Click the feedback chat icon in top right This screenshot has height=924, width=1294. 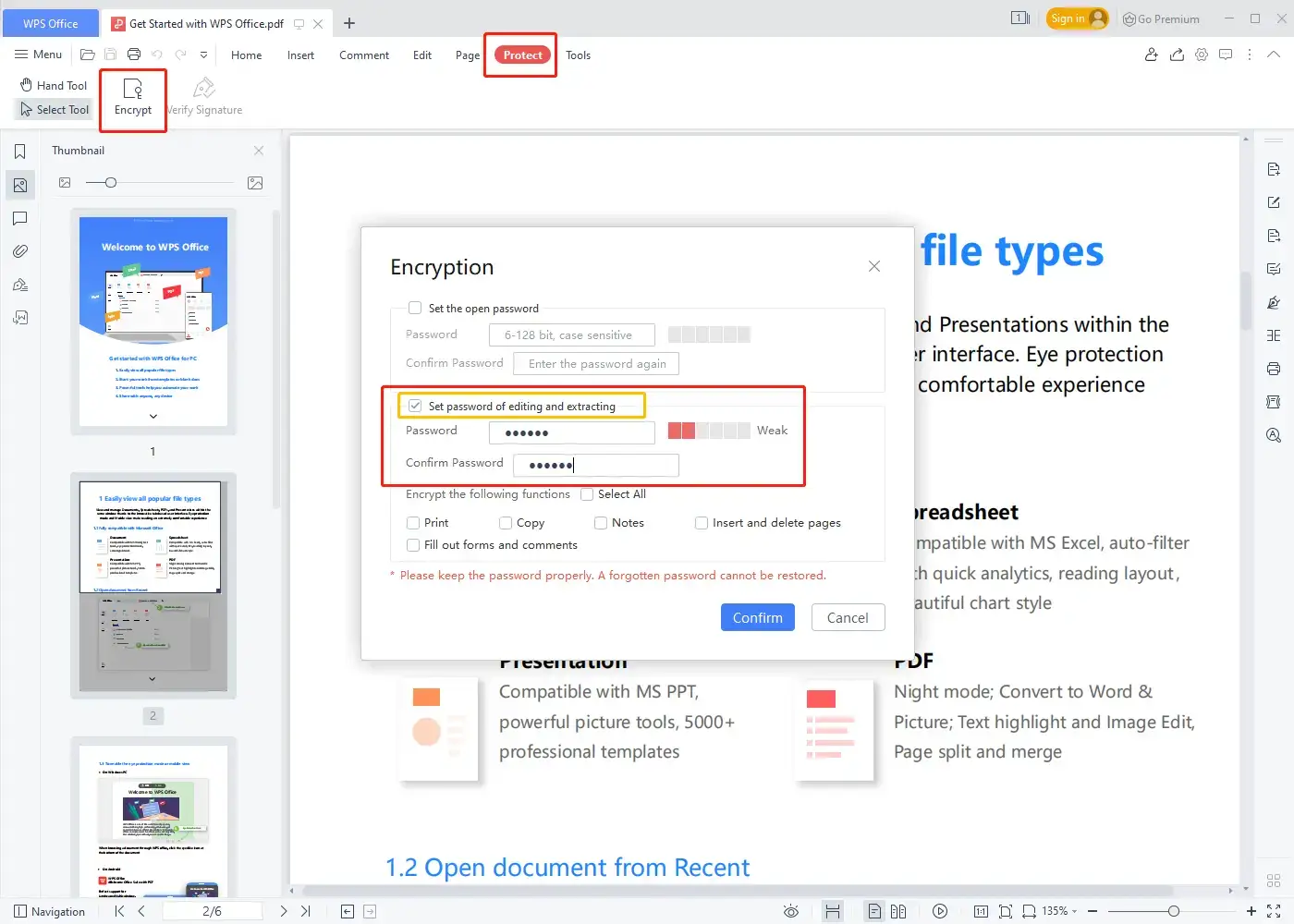[x=1226, y=55]
